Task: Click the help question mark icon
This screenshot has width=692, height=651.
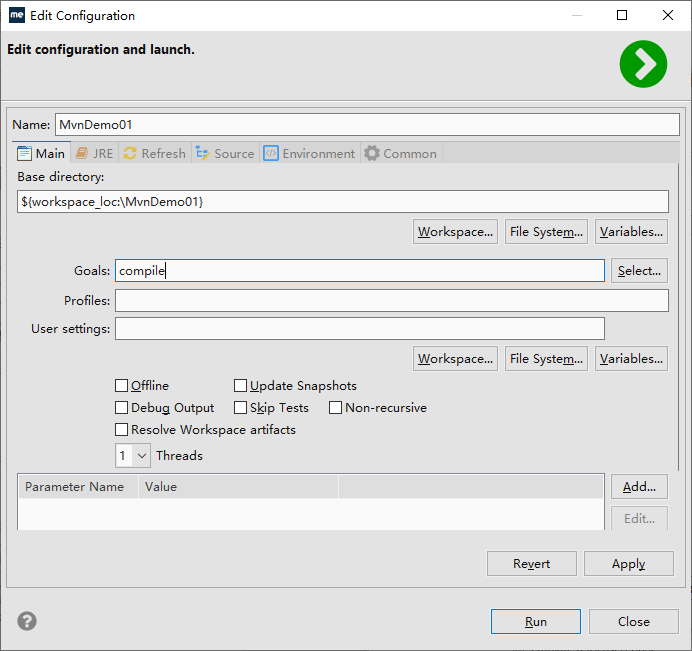Action: [27, 621]
